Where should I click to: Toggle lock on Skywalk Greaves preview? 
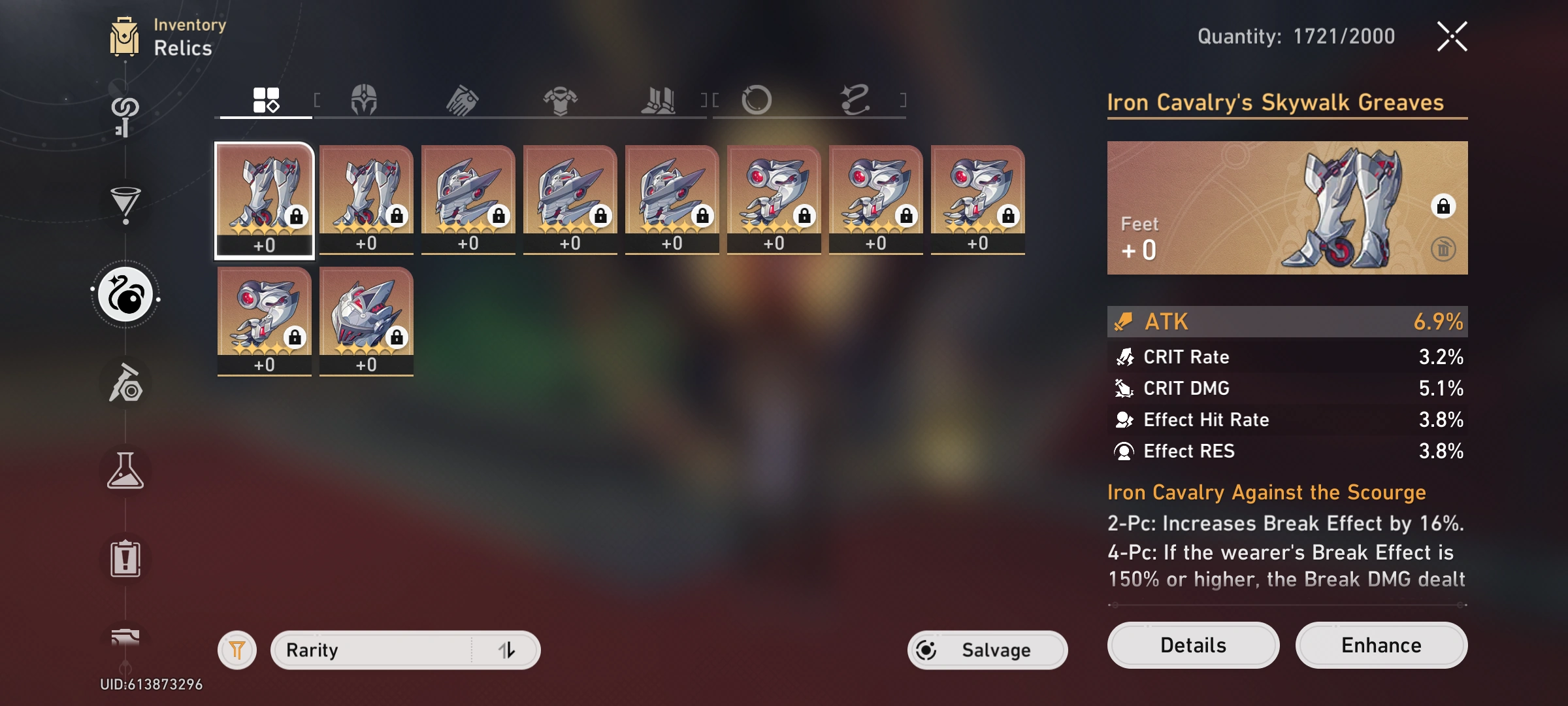click(1443, 207)
